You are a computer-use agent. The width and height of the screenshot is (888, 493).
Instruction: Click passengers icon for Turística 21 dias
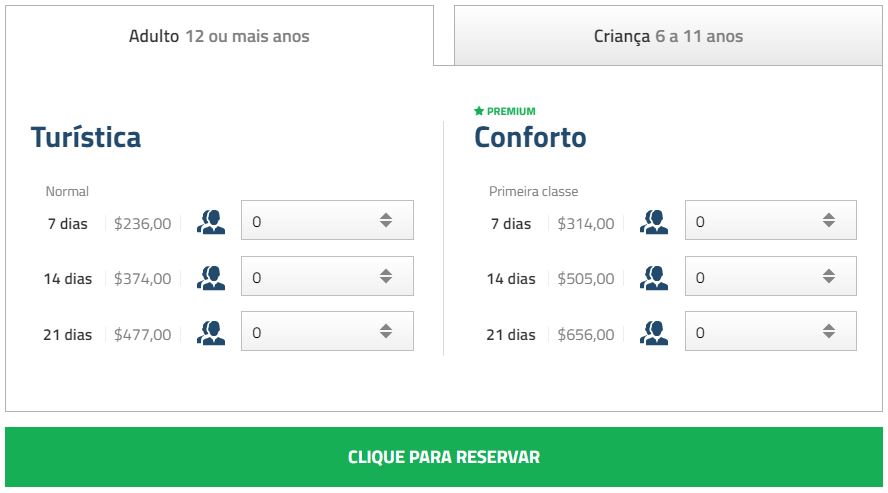tap(211, 333)
